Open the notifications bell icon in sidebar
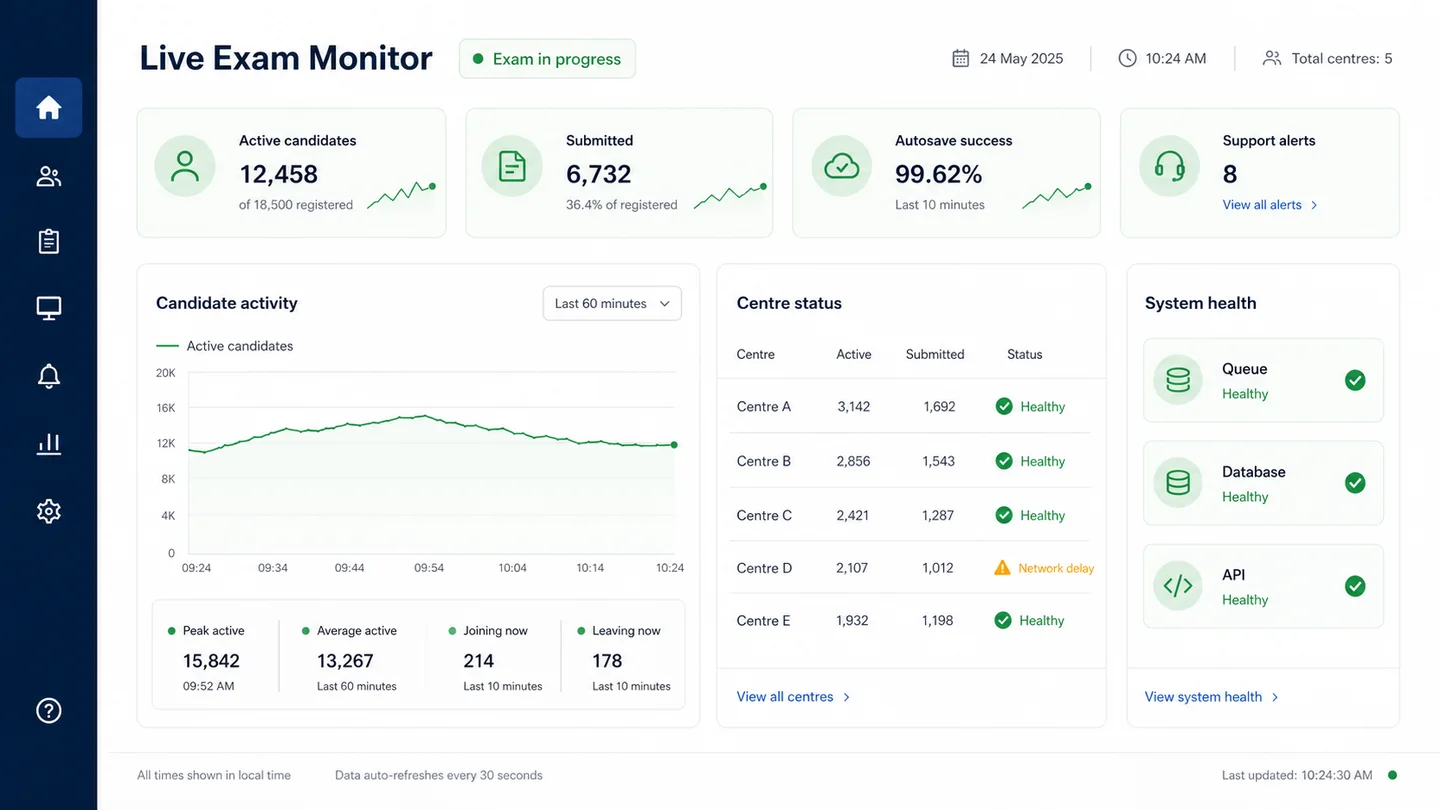 point(49,376)
